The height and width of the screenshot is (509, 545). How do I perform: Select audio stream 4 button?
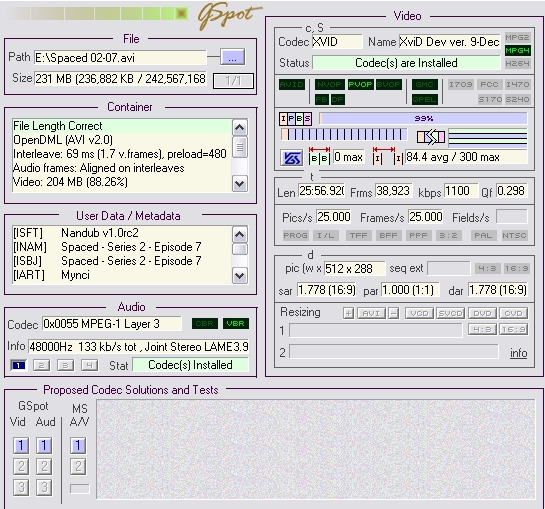[89, 365]
